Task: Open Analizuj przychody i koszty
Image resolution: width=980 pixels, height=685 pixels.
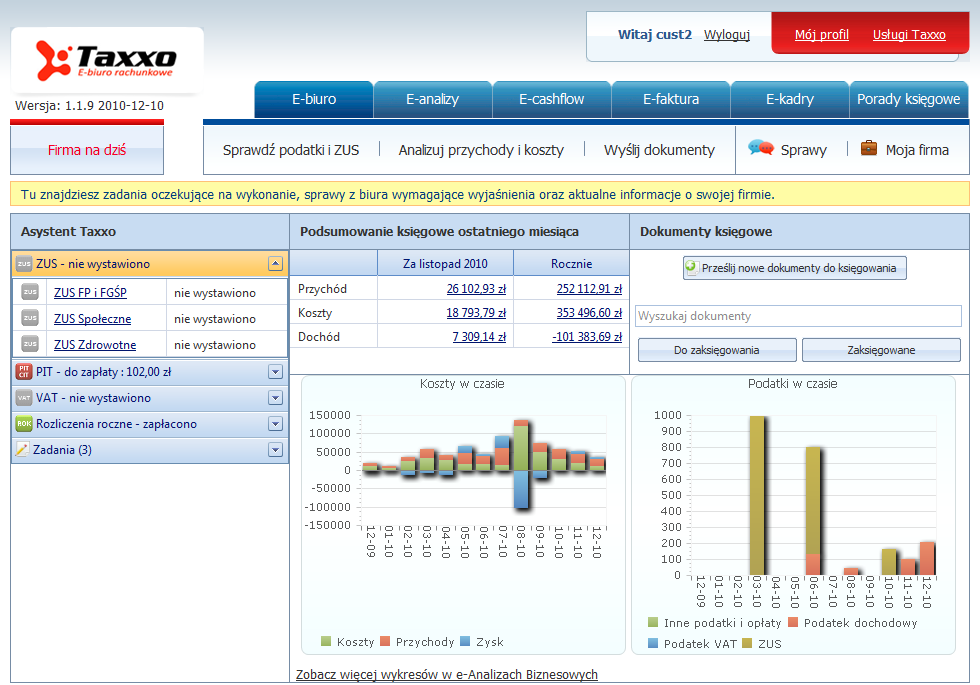Action: point(481,150)
